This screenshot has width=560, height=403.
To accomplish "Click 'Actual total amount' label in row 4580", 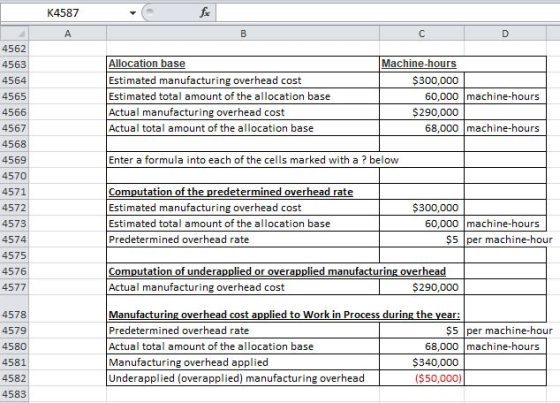I will point(243,346).
